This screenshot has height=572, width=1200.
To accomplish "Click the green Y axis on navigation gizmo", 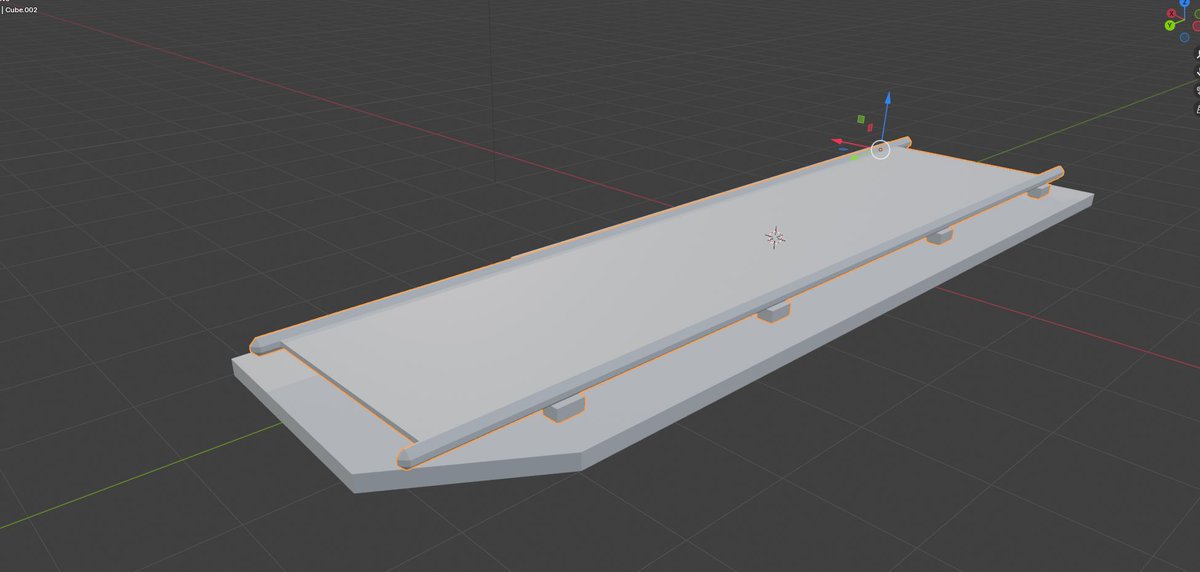I will click(x=1169, y=25).
